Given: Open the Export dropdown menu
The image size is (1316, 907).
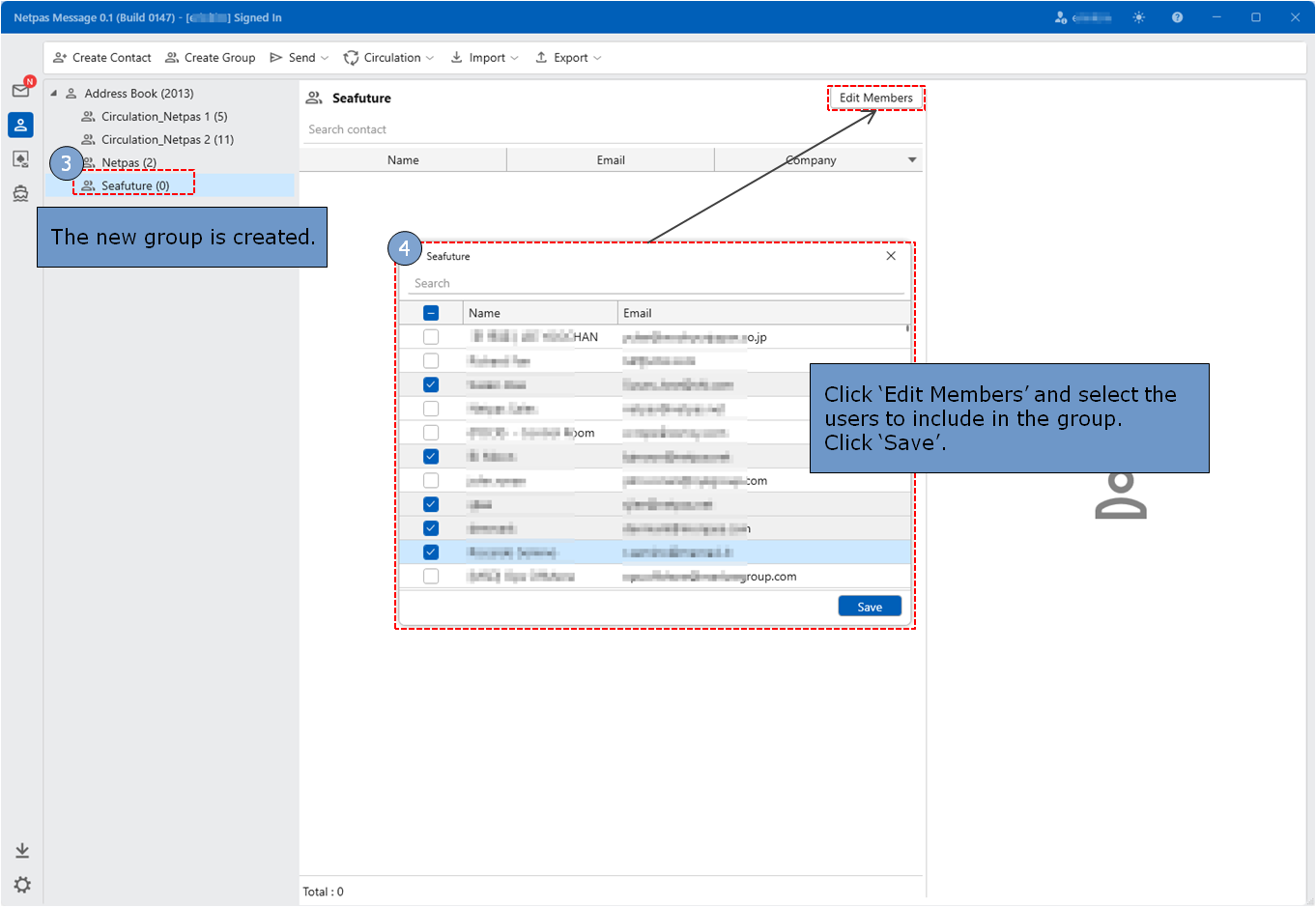Looking at the screenshot, I should coord(569,58).
